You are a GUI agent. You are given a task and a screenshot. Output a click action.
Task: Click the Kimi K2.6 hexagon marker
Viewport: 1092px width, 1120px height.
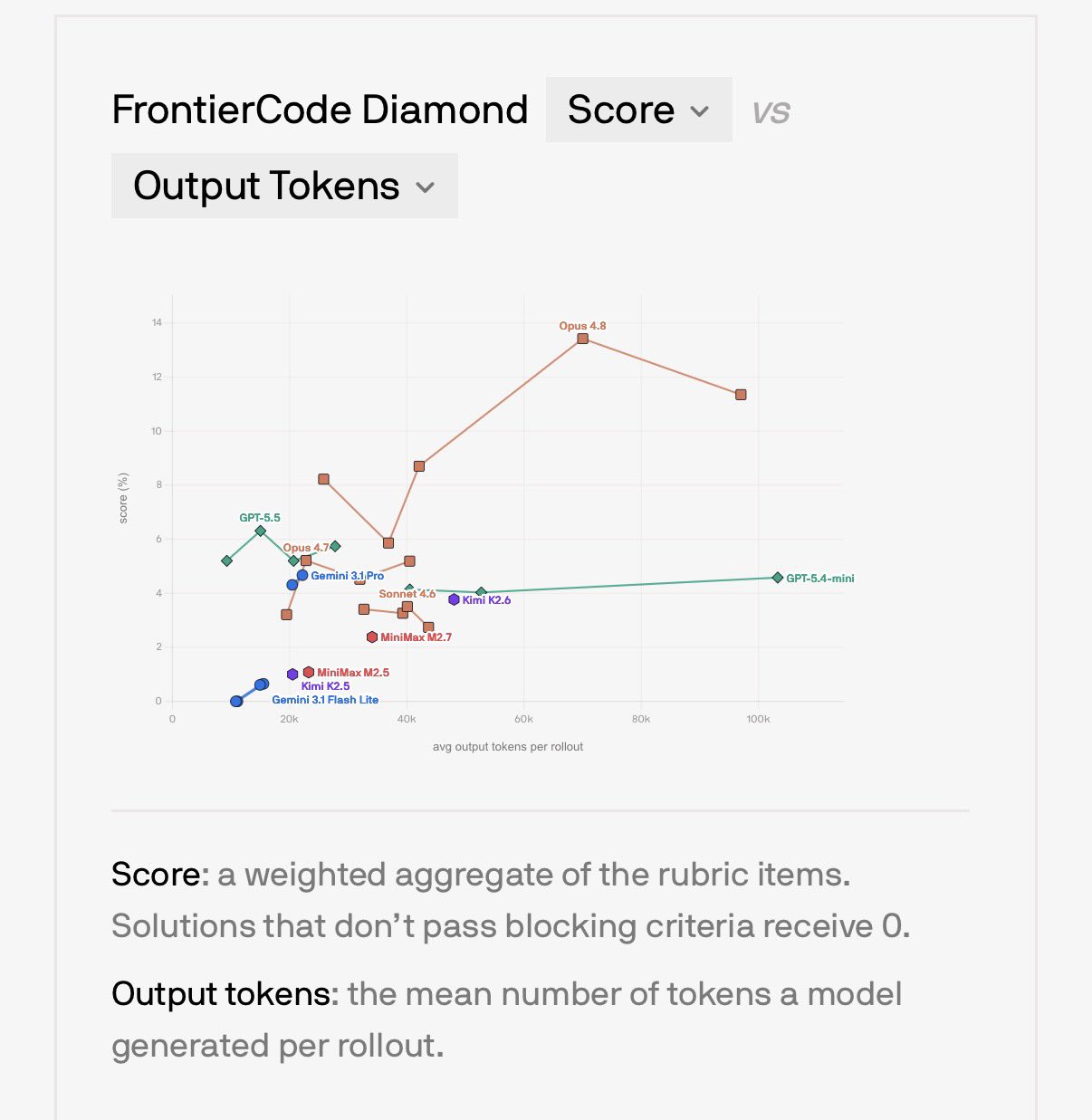click(454, 599)
